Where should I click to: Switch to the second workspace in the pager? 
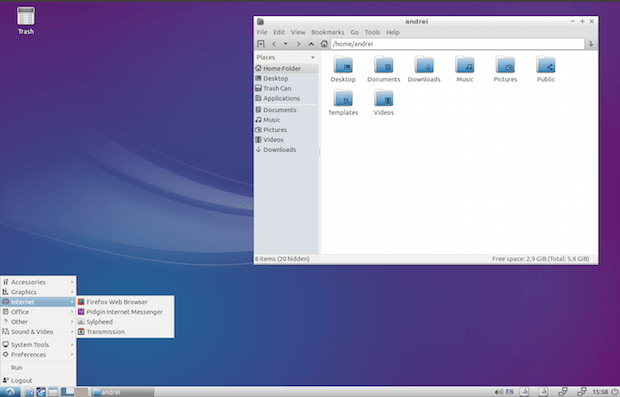click(x=81, y=392)
